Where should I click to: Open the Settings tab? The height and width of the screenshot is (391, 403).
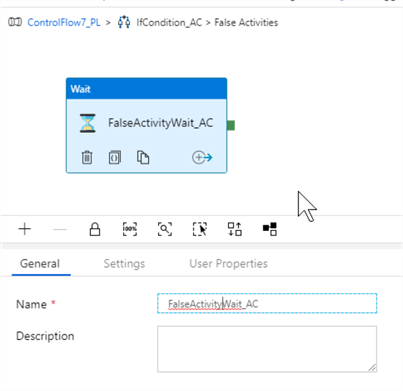tap(124, 264)
